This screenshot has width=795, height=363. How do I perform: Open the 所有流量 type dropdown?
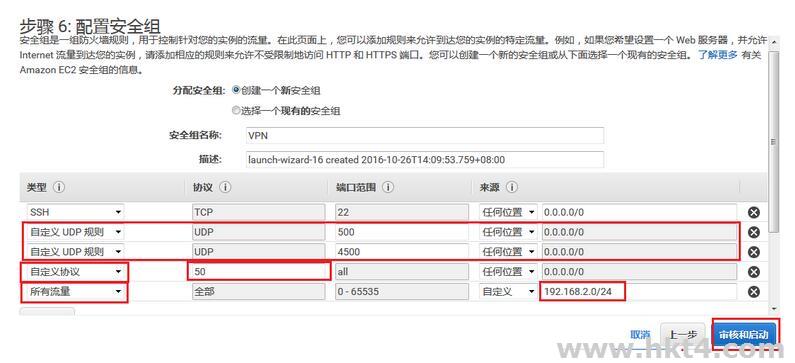pos(75,292)
